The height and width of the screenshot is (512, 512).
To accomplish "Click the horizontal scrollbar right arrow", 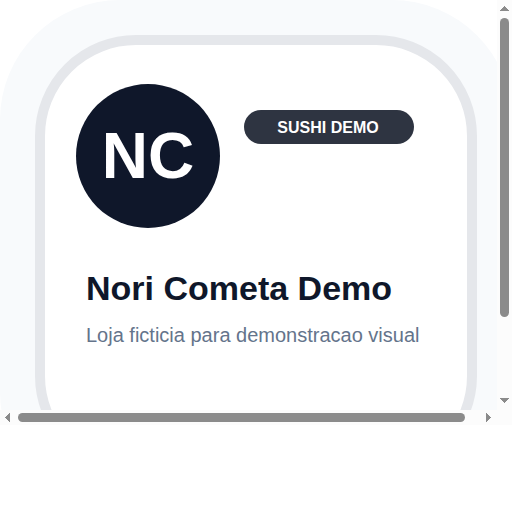I will click(x=488, y=417).
